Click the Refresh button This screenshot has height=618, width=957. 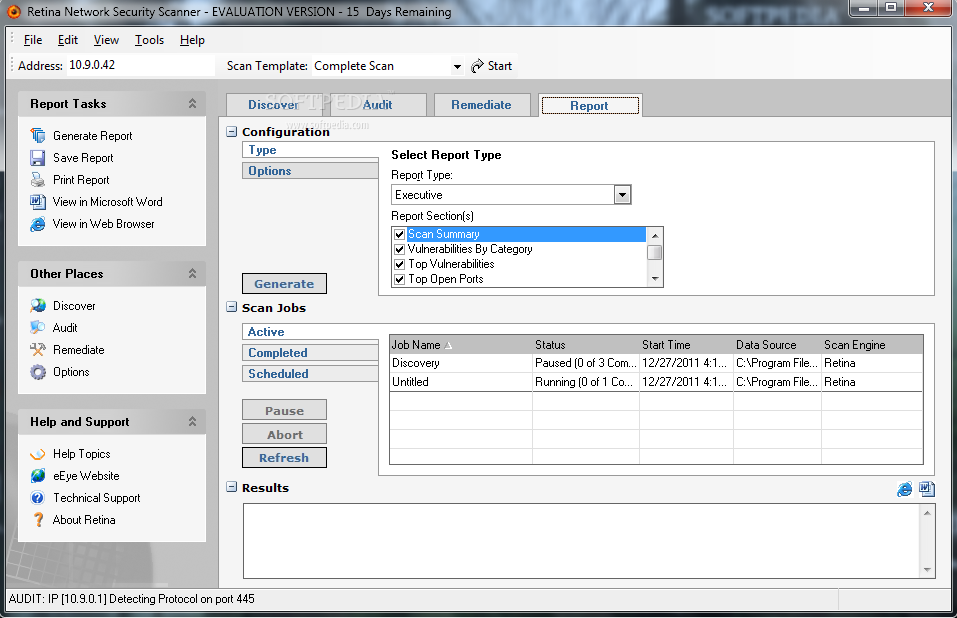(x=284, y=458)
